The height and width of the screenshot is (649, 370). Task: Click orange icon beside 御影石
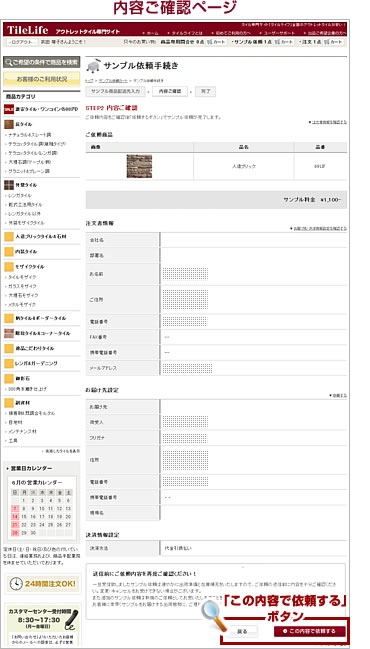click(x=9, y=378)
